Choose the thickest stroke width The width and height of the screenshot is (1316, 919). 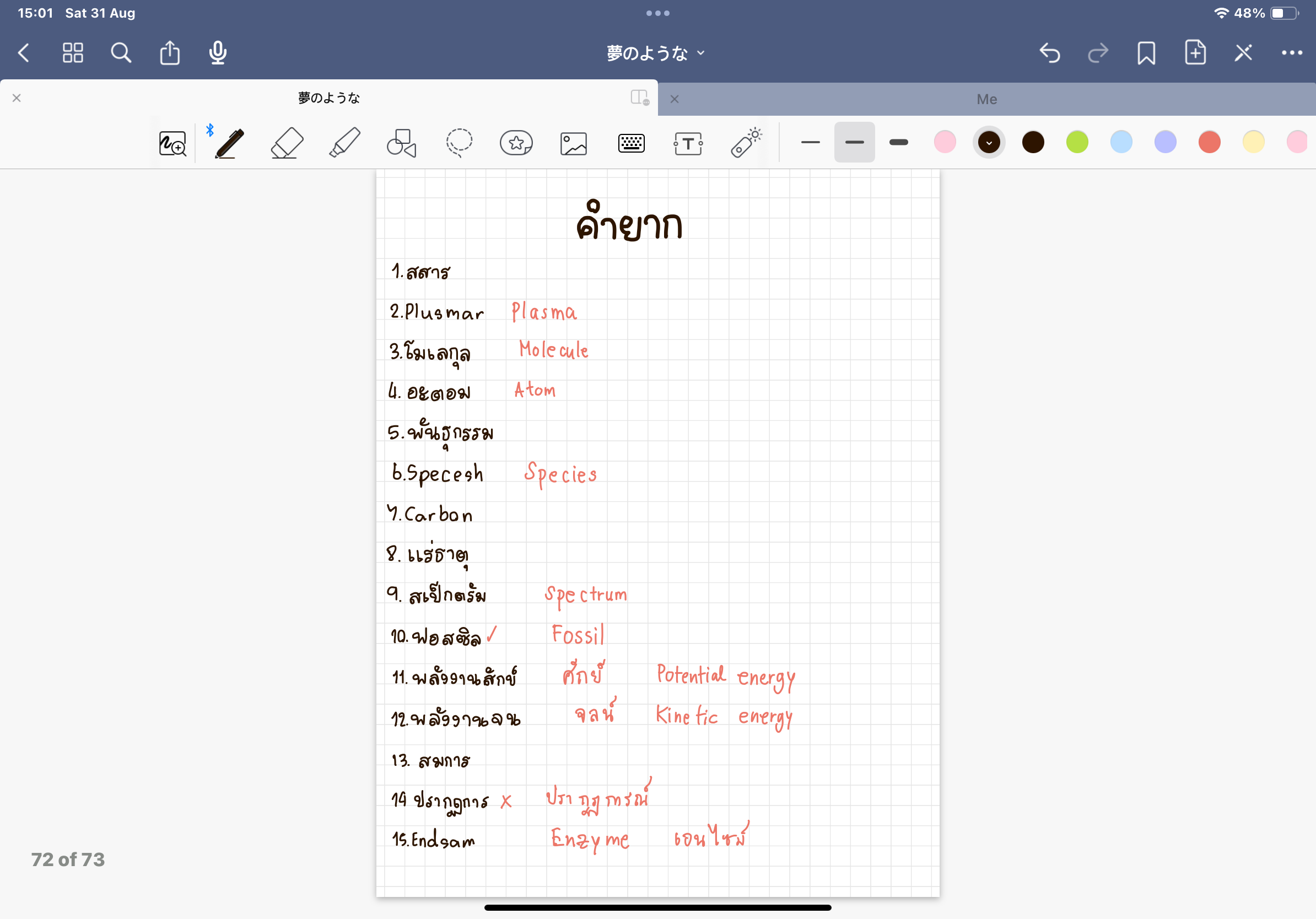(x=898, y=142)
